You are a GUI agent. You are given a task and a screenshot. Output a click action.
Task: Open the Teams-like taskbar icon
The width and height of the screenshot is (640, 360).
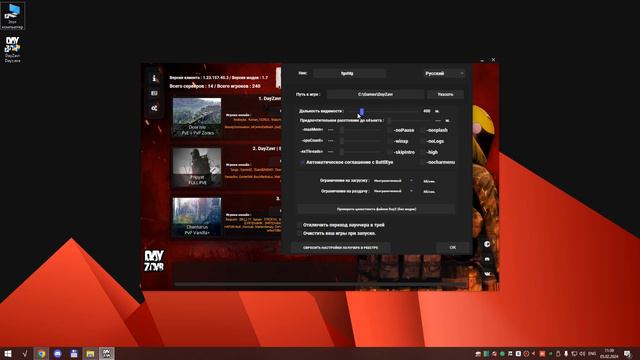pos(74,353)
